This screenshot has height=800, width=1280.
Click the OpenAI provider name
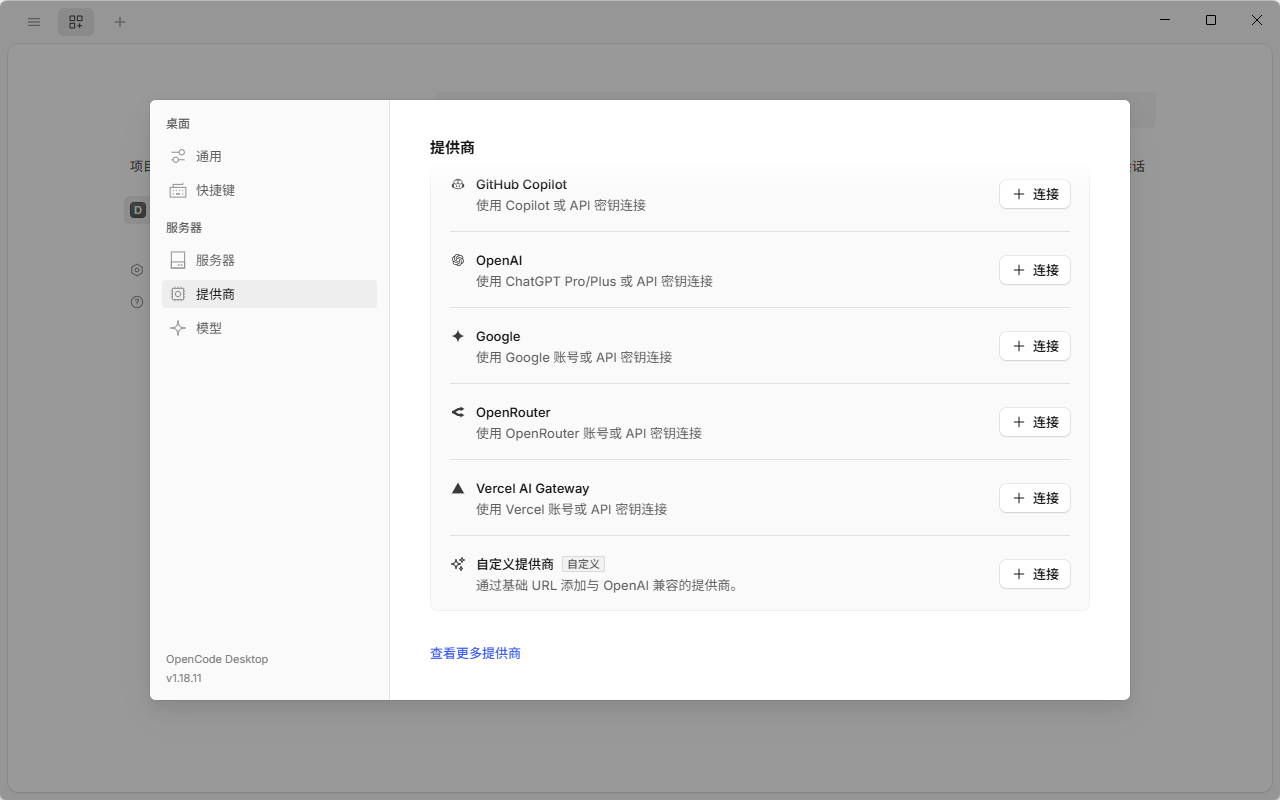499,260
